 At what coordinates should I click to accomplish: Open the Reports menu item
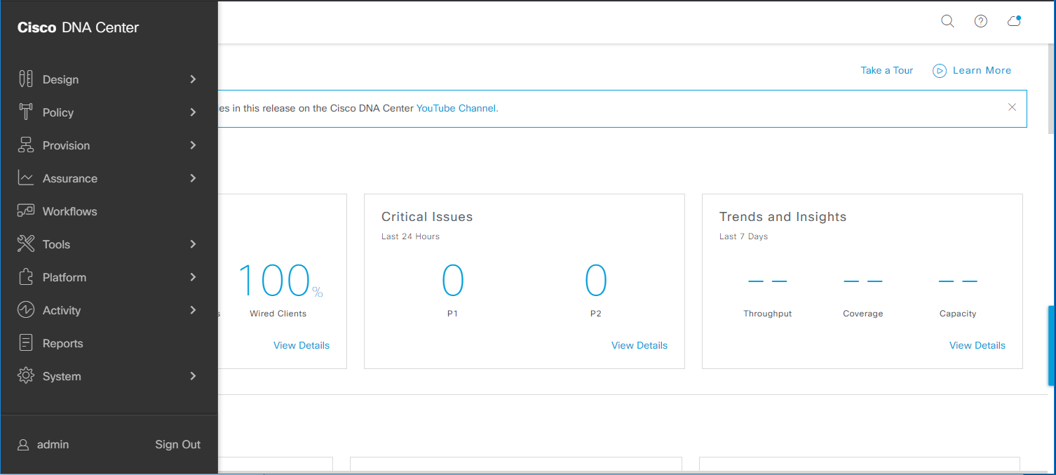tap(62, 343)
